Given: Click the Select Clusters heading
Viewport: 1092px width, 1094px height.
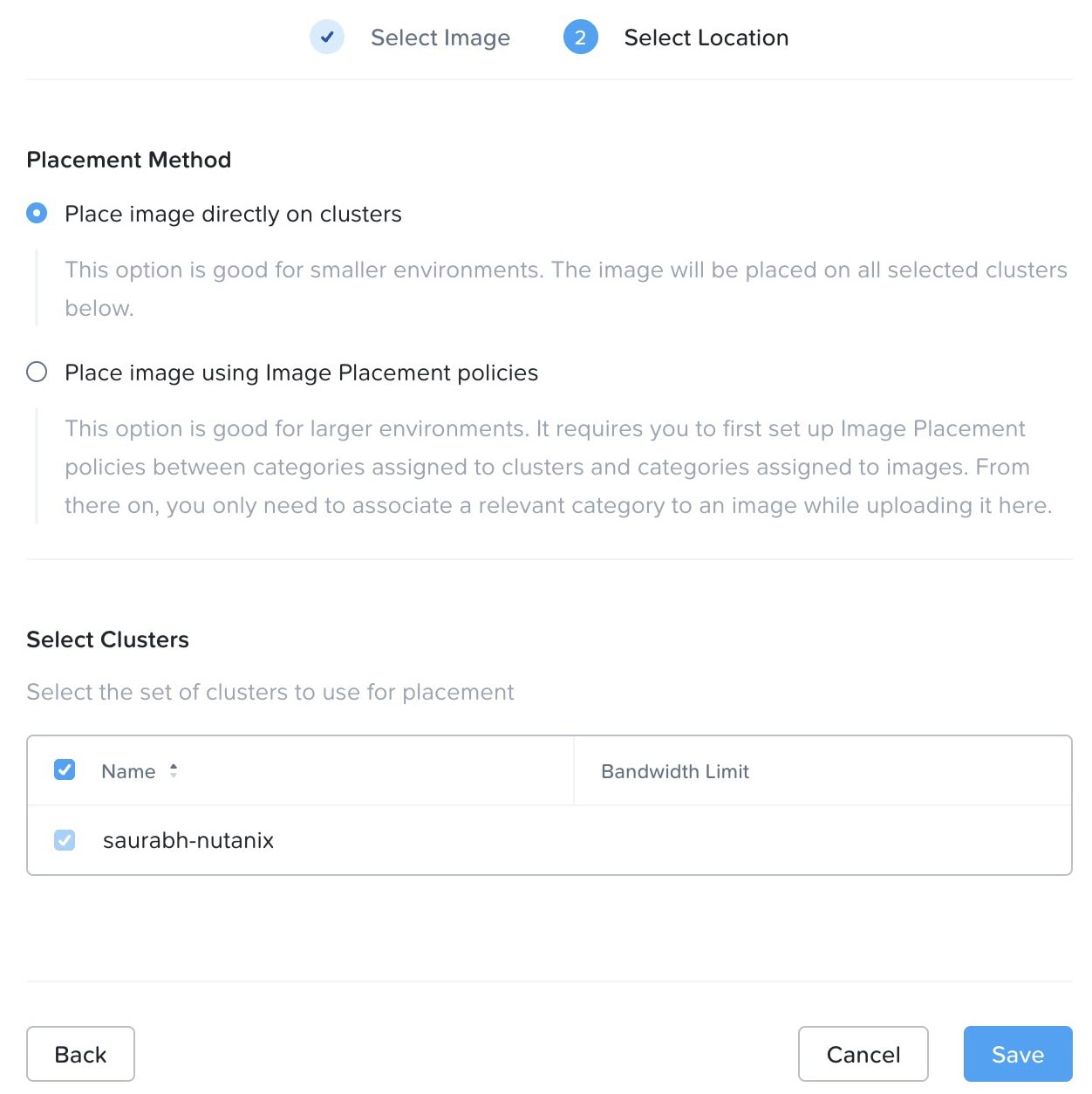Looking at the screenshot, I should coord(108,639).
